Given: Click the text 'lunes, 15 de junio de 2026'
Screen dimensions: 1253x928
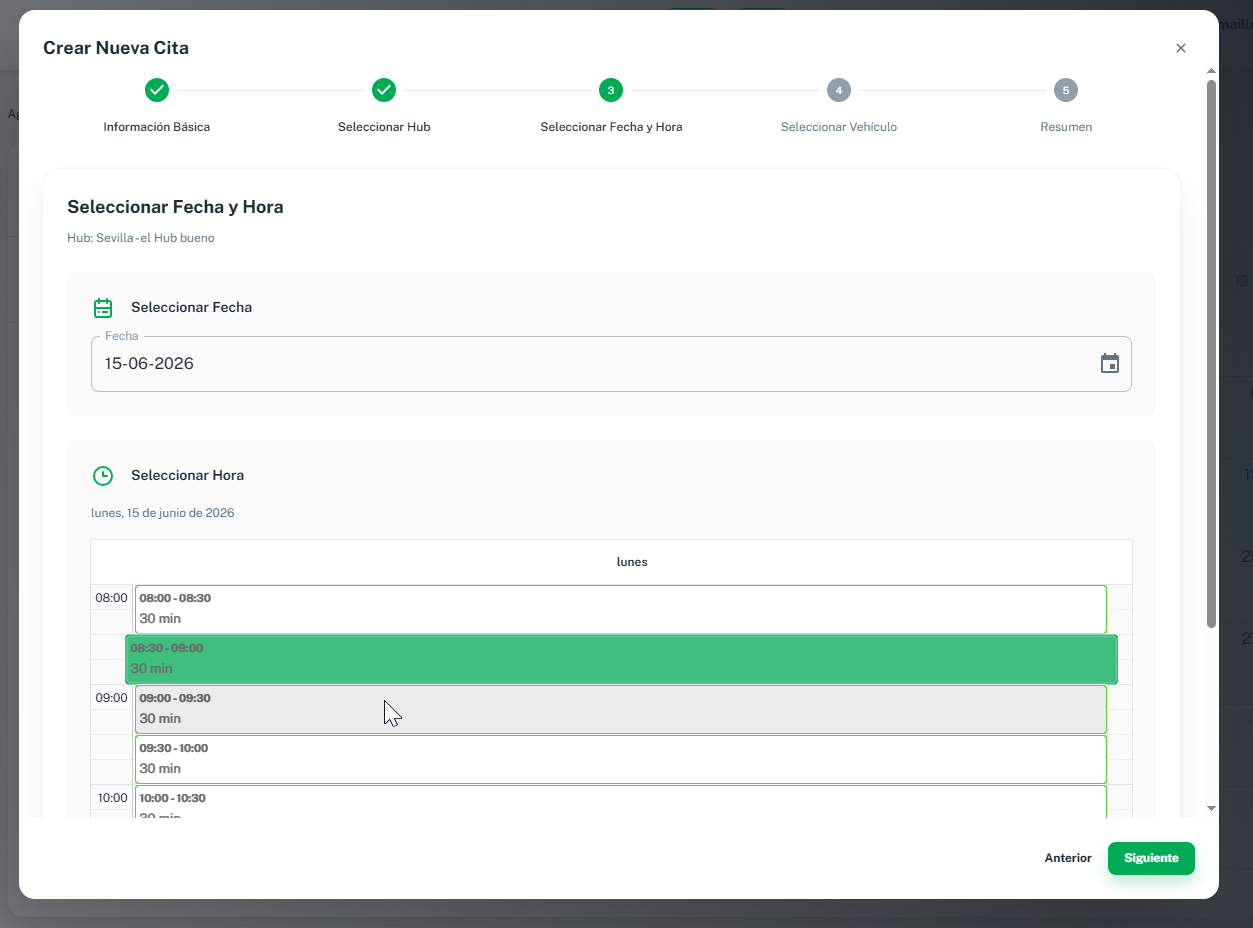Looking at the screenshot, I should (x=163, y=513).
